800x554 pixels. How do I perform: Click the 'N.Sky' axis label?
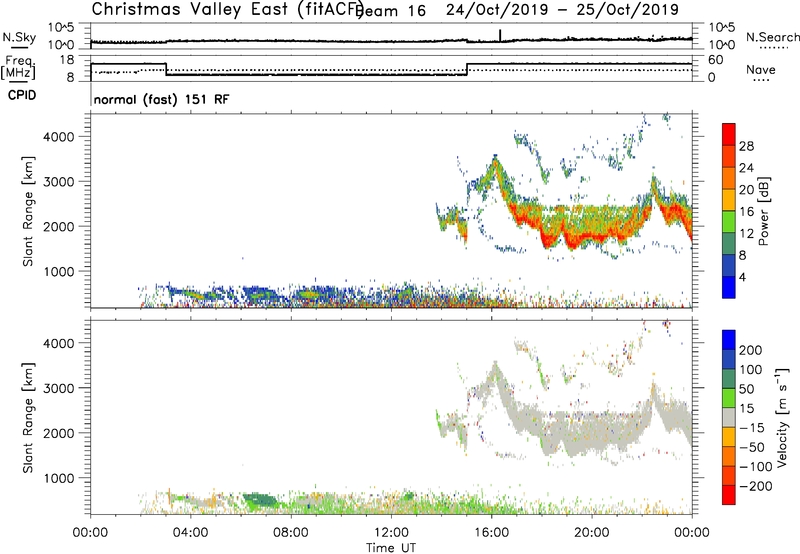19,37
